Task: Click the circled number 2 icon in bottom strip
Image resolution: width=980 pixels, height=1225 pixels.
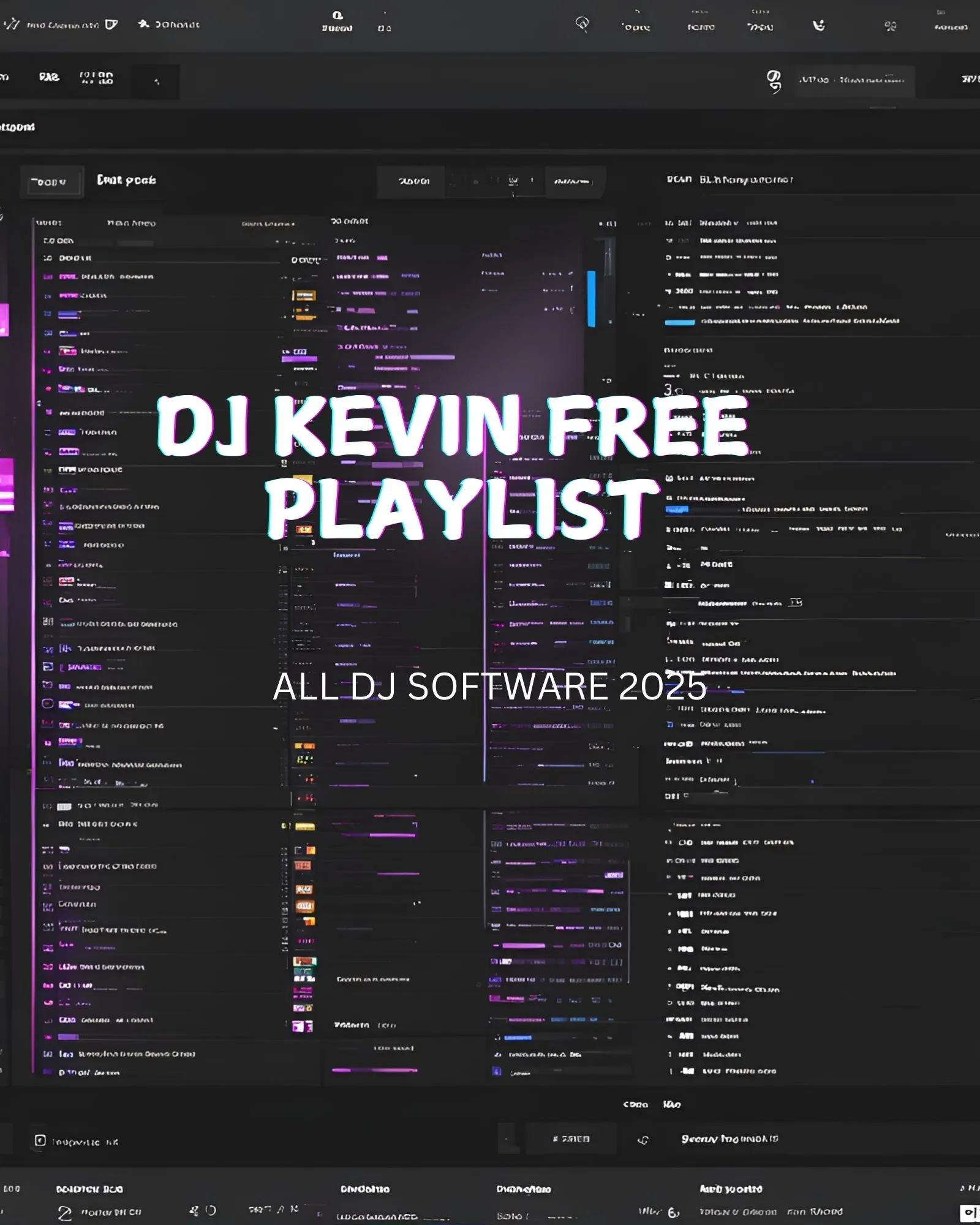Action: click(x=64, y=1213)
